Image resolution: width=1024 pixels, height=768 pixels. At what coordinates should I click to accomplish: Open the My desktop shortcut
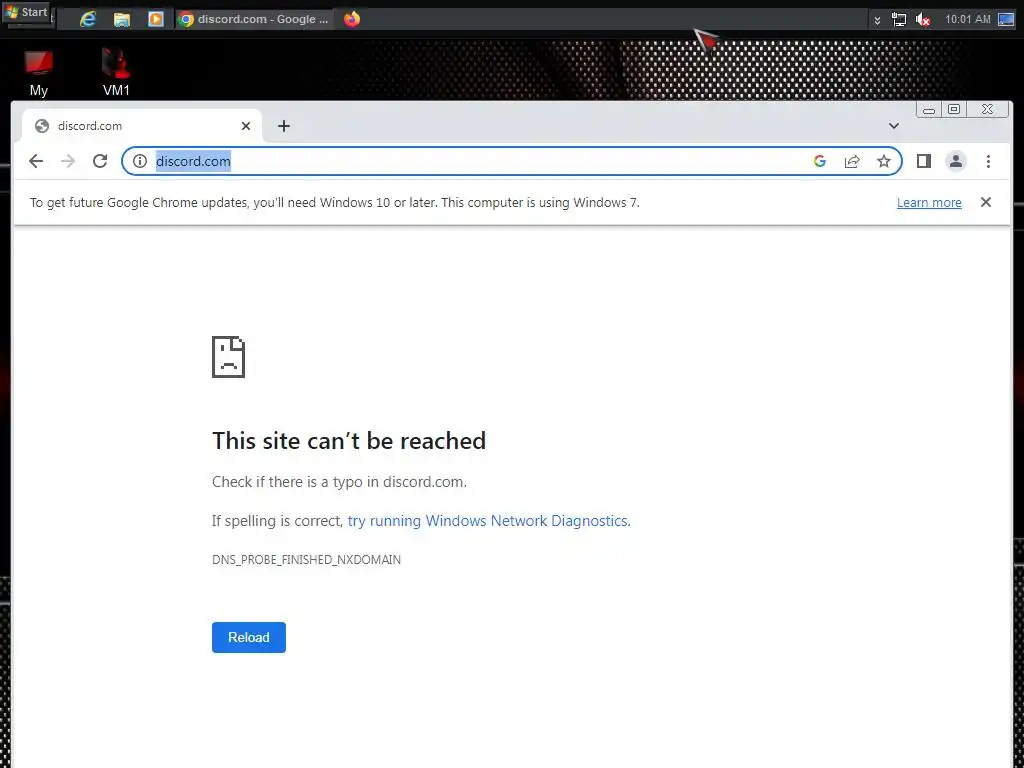39,73
